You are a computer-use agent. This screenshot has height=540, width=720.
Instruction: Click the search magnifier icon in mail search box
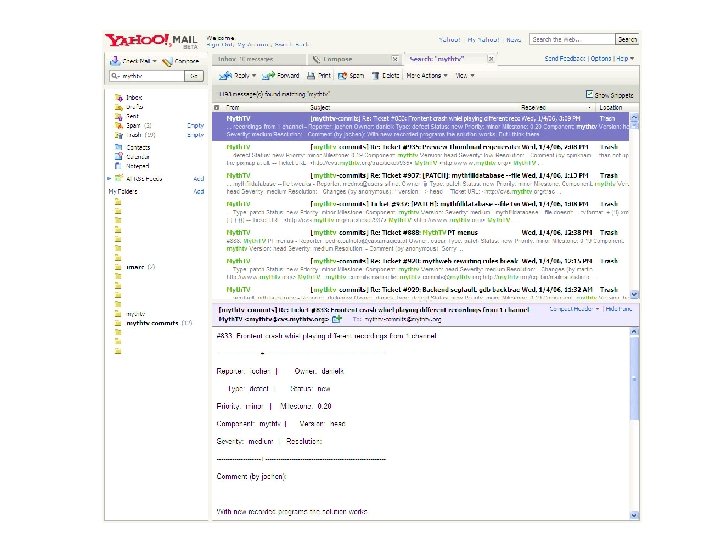point(114,76)
